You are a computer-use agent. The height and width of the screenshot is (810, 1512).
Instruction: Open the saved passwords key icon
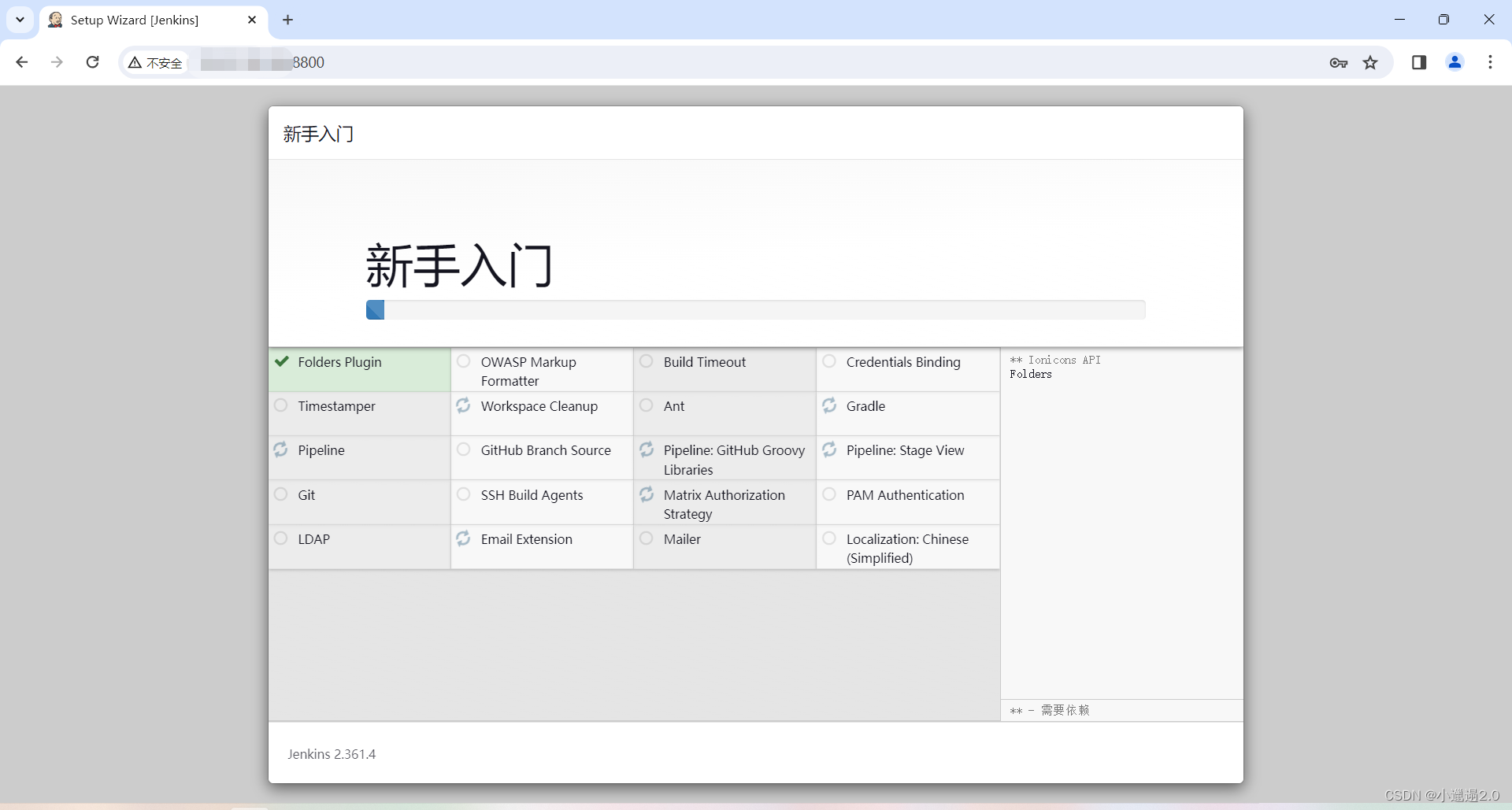pyautogui.click(x=1339, y=63)
